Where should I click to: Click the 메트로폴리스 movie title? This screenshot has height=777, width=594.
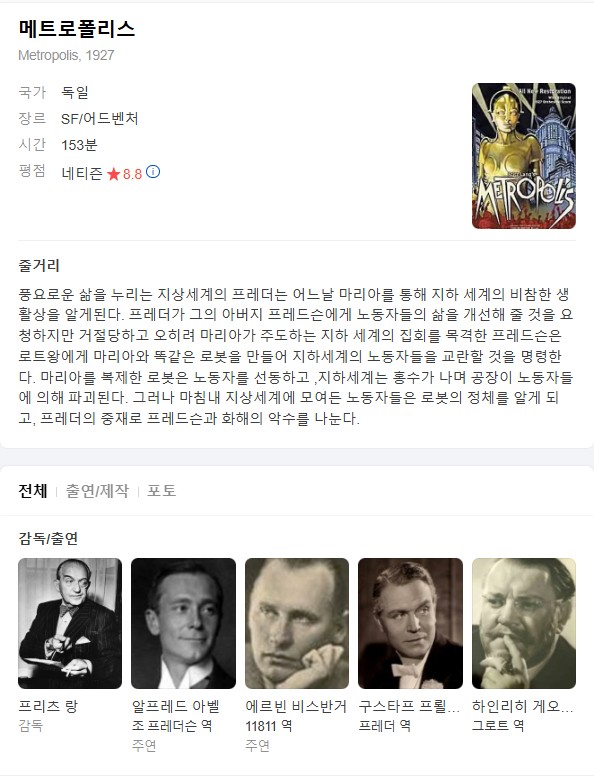(77, 29)
